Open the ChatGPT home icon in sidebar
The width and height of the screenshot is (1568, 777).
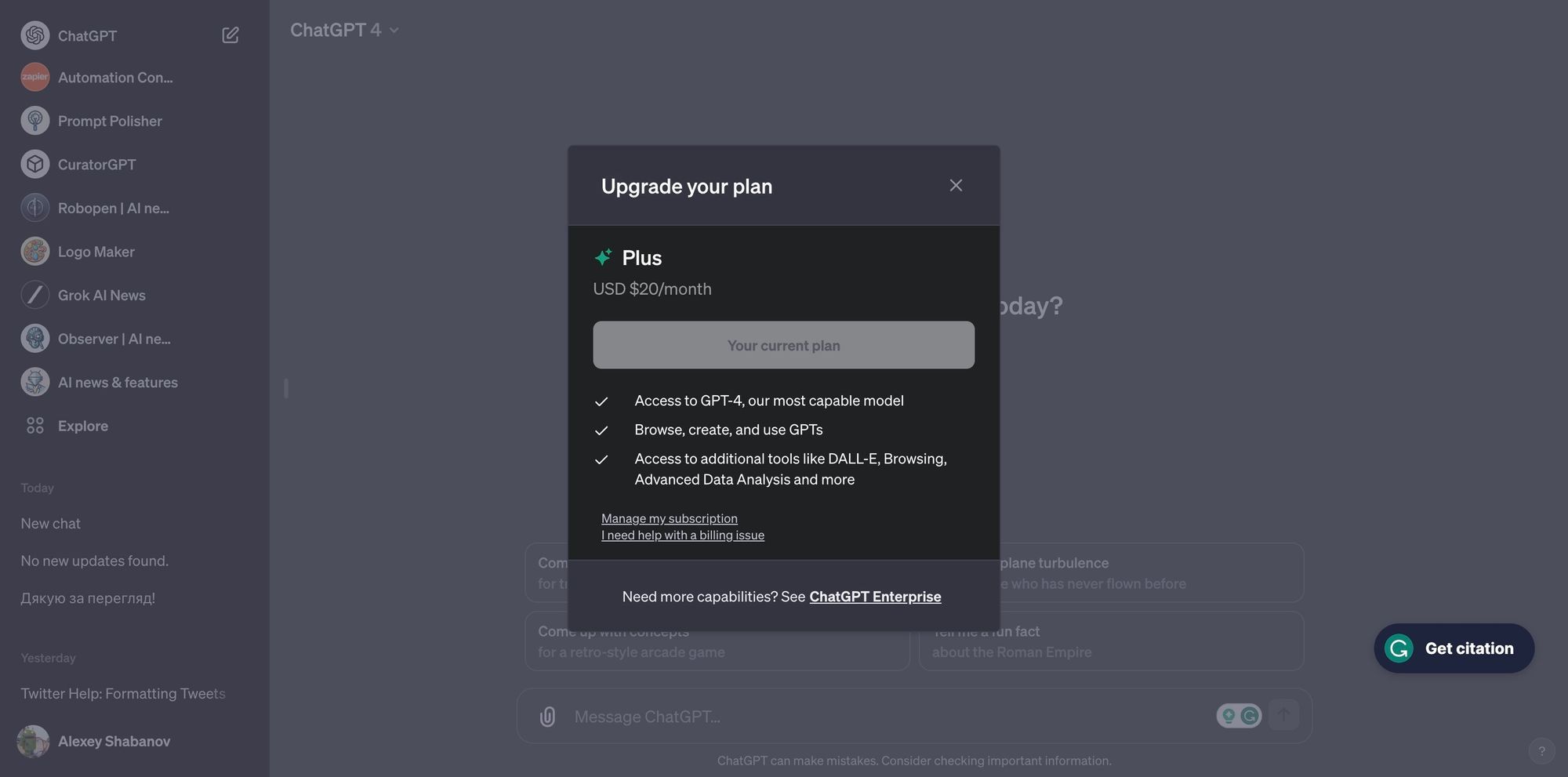[x=34, y=35]
